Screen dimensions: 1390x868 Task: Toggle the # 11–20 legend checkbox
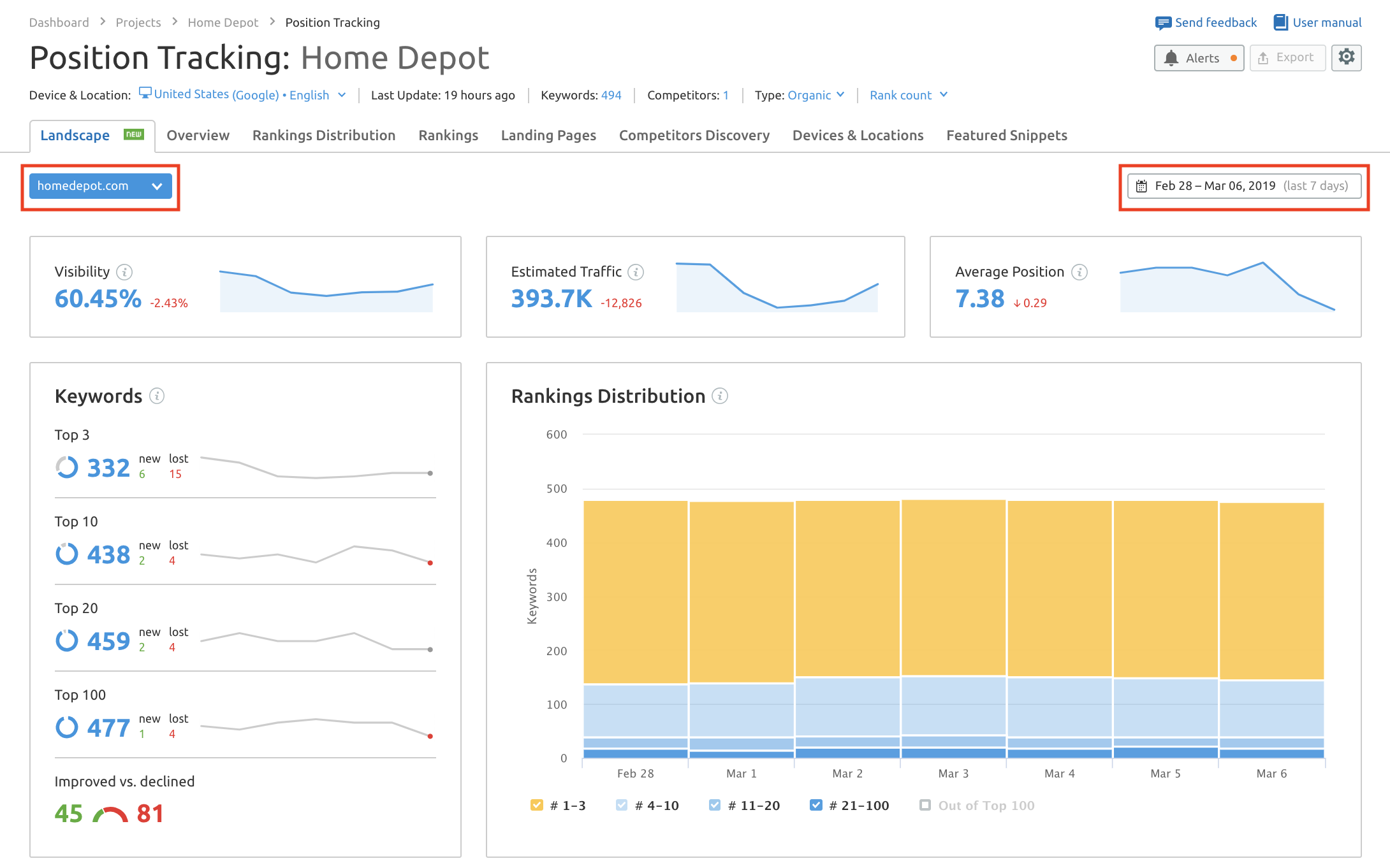click(x=715, y=805)
